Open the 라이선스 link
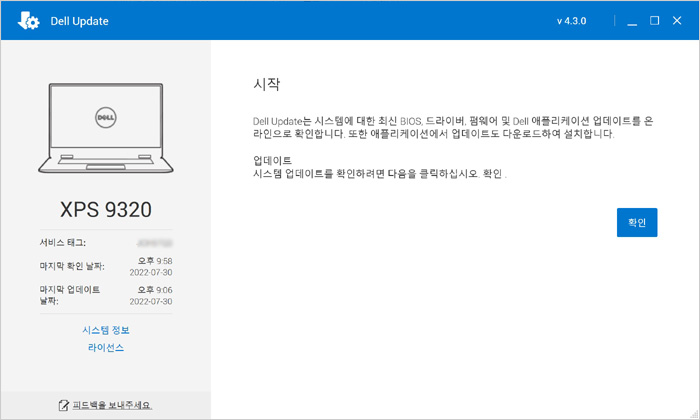Screen dimensions: 700x420 pos(106,348)
